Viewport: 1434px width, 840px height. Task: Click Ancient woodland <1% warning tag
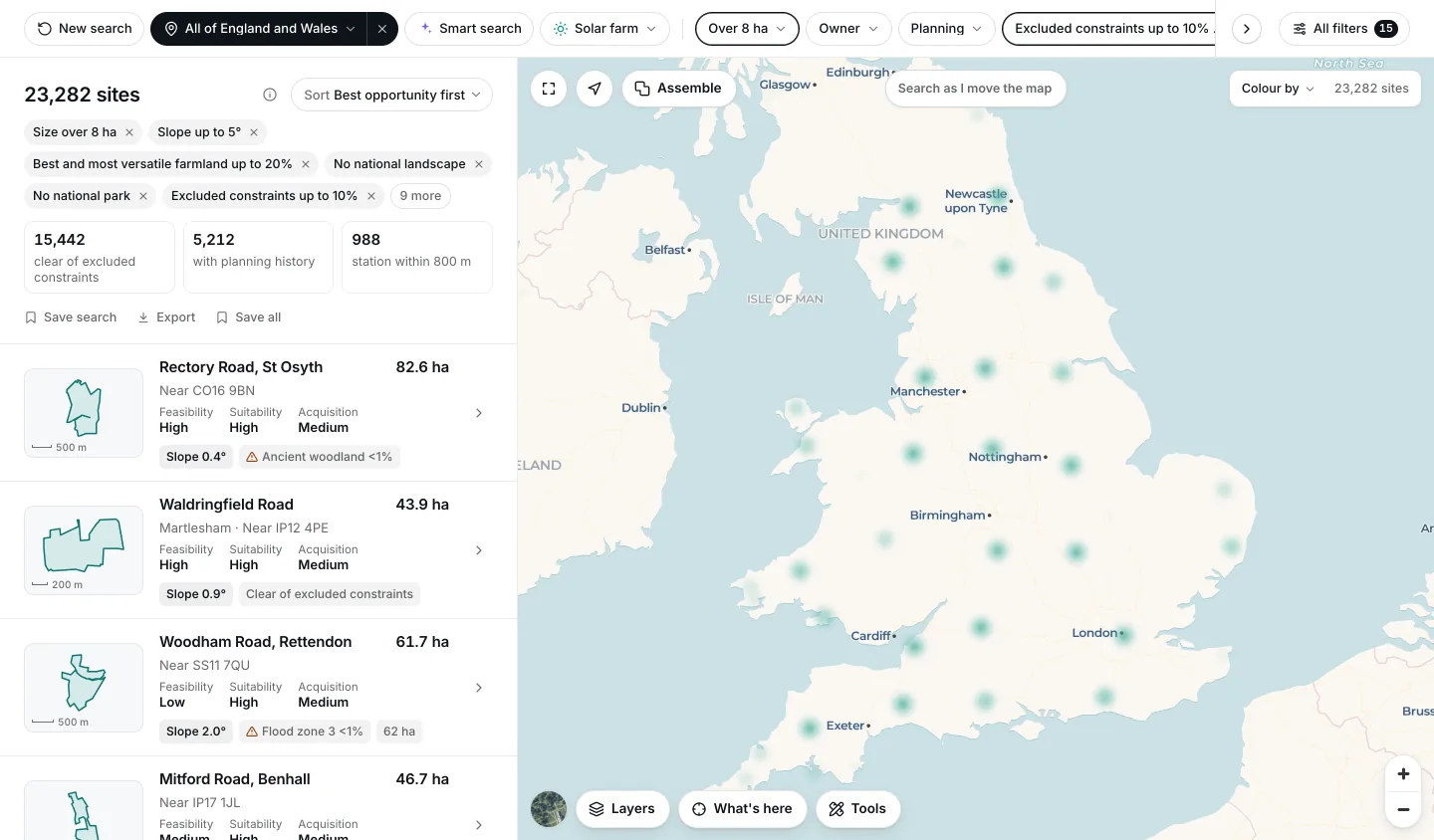(x=320, y=457)
